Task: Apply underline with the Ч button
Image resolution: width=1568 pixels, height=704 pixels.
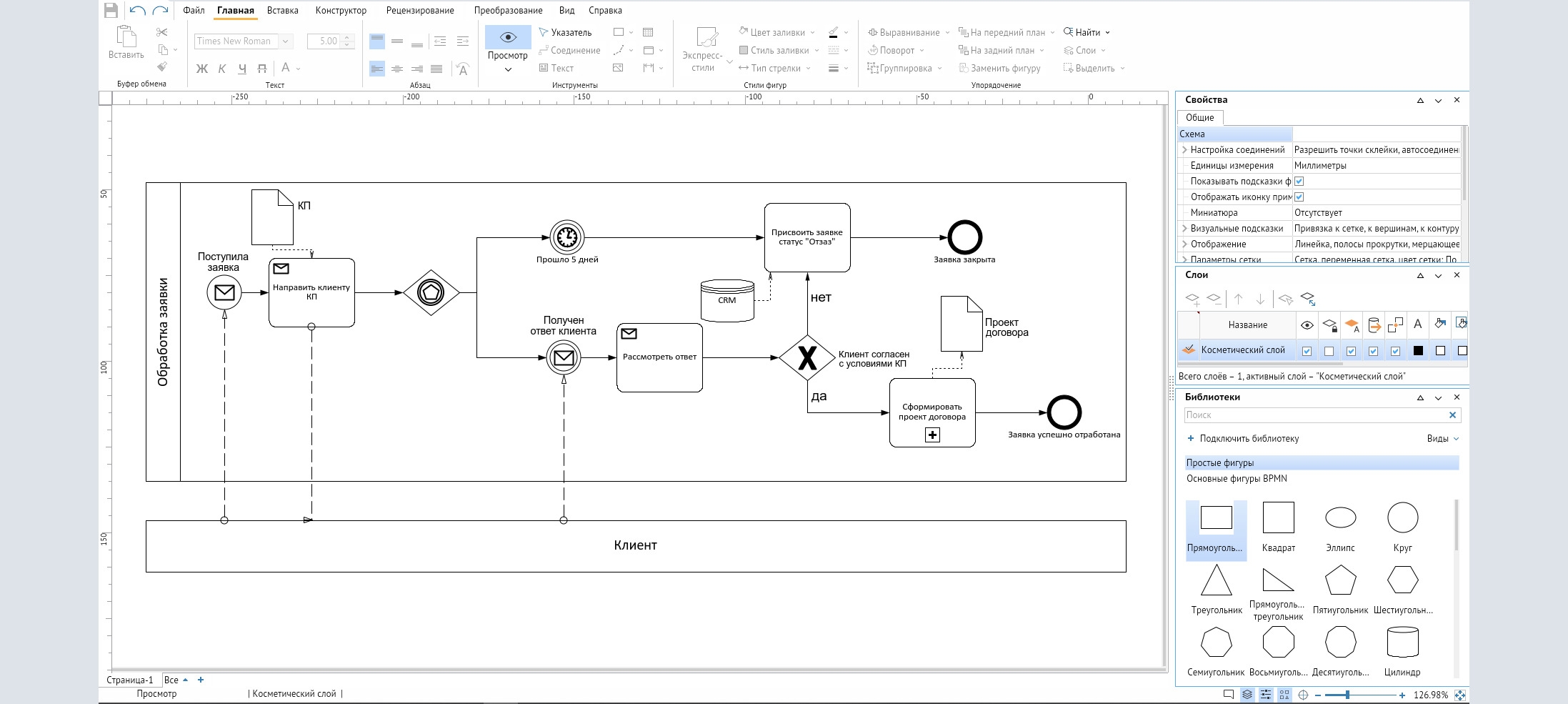Action: point(242,69)
